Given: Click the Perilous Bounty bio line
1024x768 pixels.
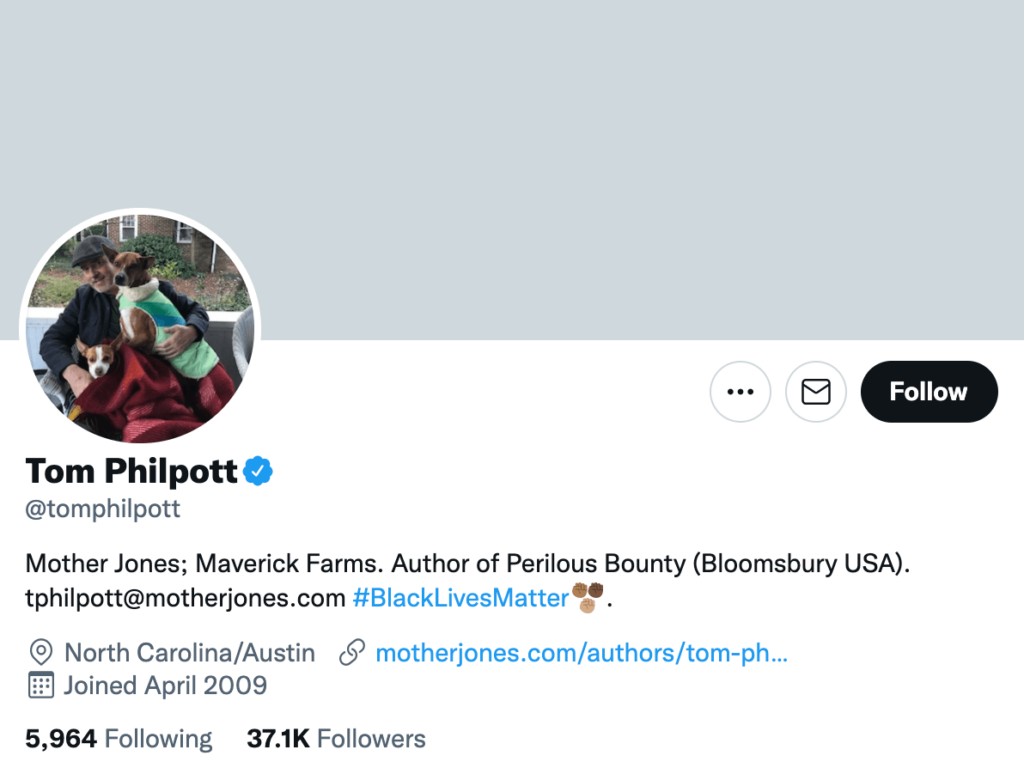Looking at the screenshot, I should (468, 563).
